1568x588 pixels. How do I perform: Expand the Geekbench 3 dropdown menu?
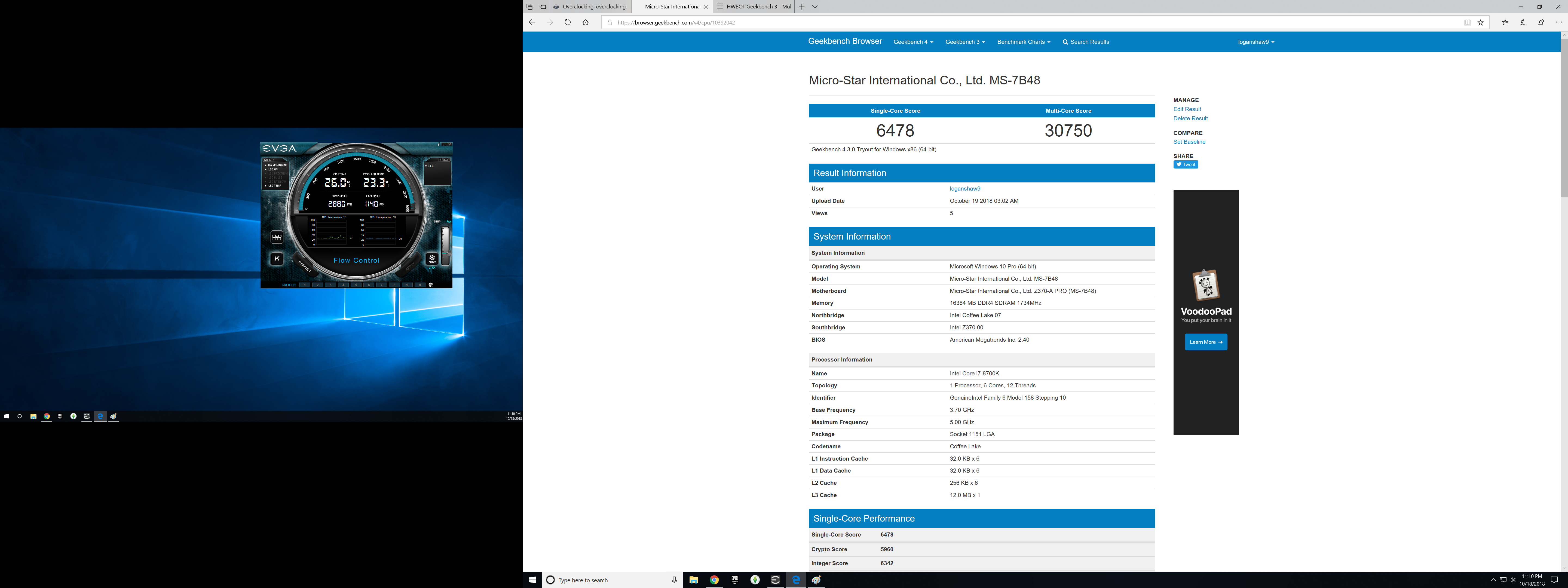[x=965, y=42]
